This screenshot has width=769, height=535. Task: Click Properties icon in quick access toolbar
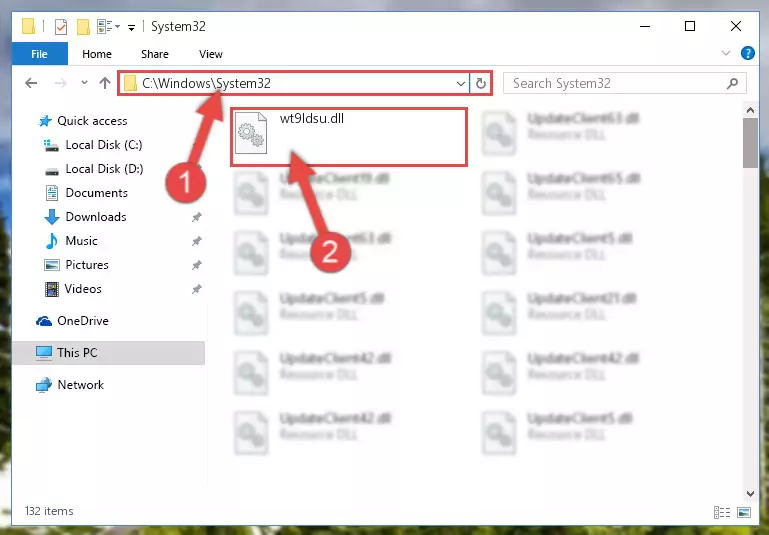pos(61,26)
